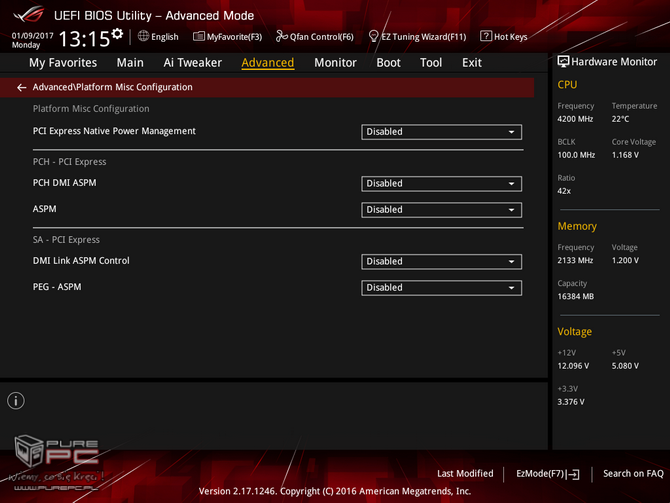
Task: Click memory voltage 1.200 V
Action: [x=625, y=261]
